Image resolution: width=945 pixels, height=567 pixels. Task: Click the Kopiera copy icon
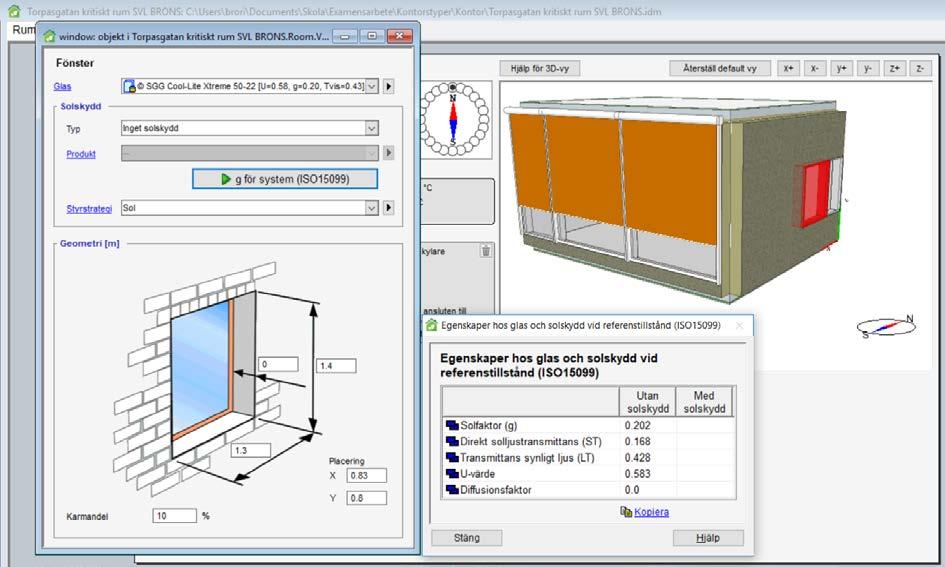(626, 512)
